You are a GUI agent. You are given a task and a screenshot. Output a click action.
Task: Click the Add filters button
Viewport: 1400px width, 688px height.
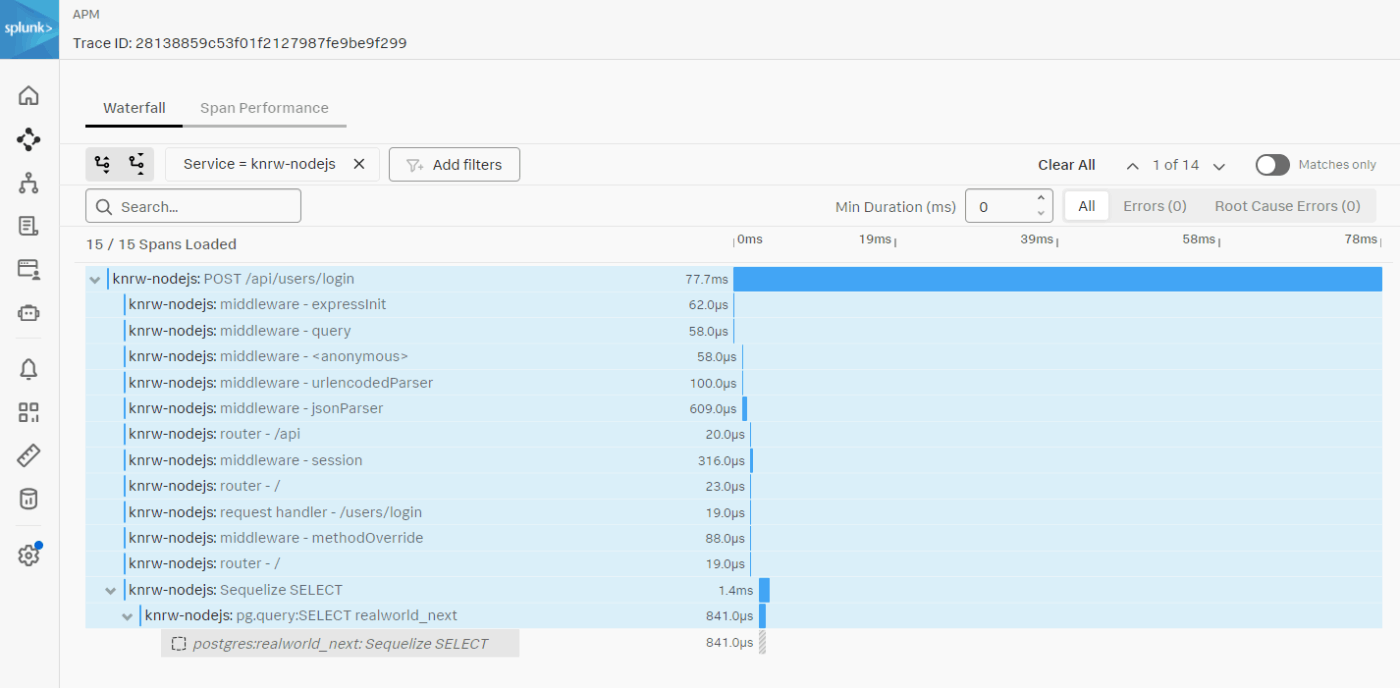point(454,164)
